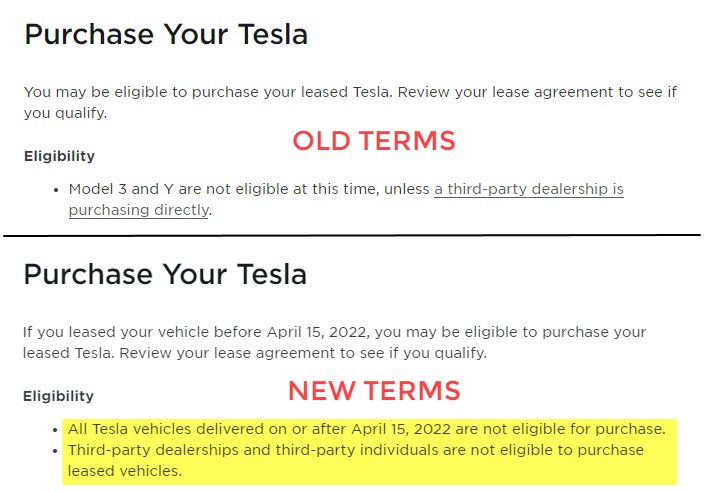Click the highlighted 'All Tesla vehicles delivered' bullet text
Image resolution: width=708 pixels, height=492 pixels.
tap(200, 429)
